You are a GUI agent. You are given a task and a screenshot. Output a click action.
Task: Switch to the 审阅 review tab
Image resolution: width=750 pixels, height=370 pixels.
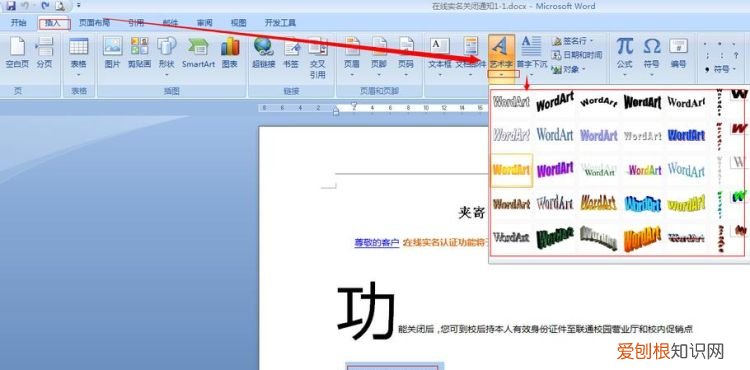205,22
